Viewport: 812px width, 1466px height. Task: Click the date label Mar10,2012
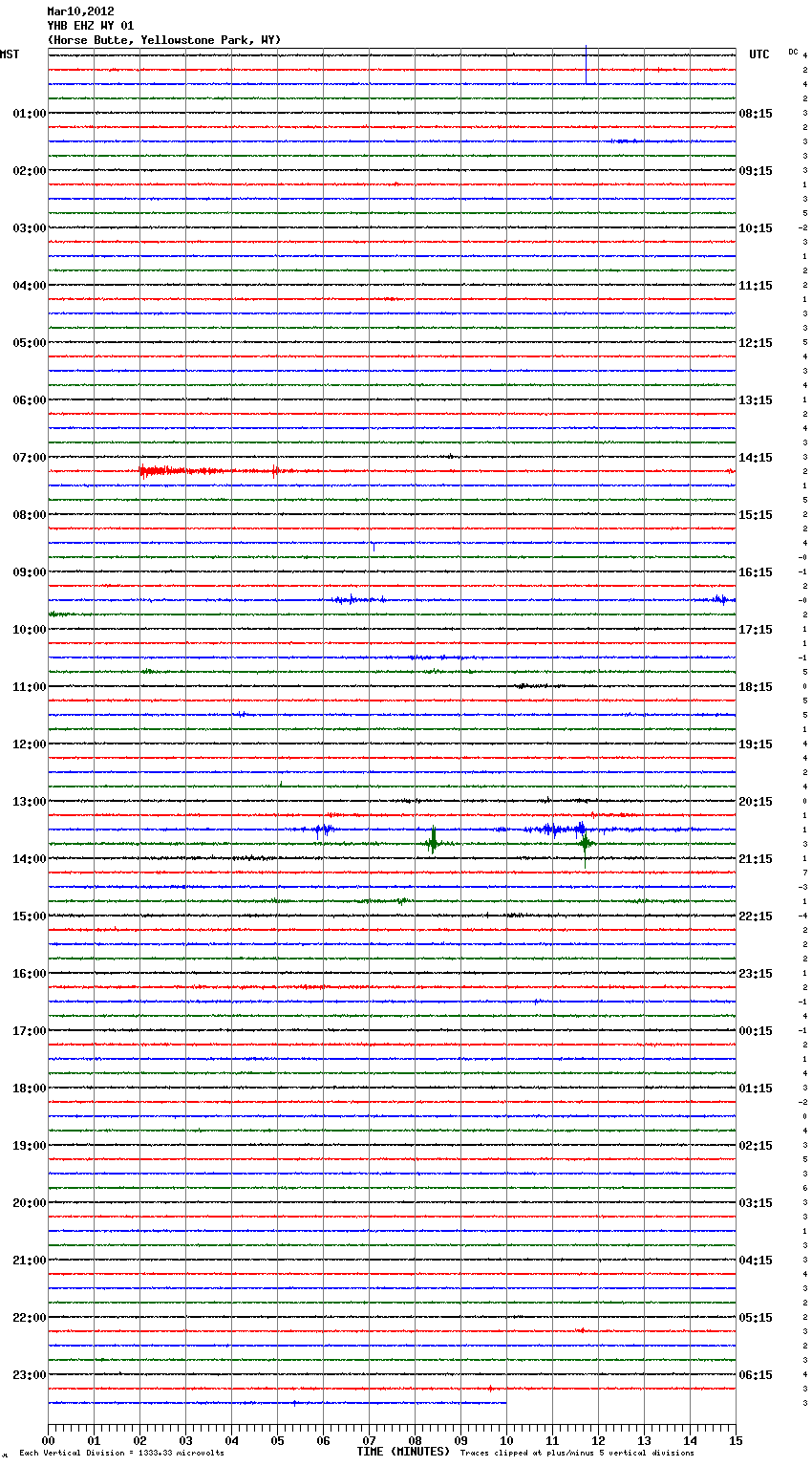coord(80,11)
